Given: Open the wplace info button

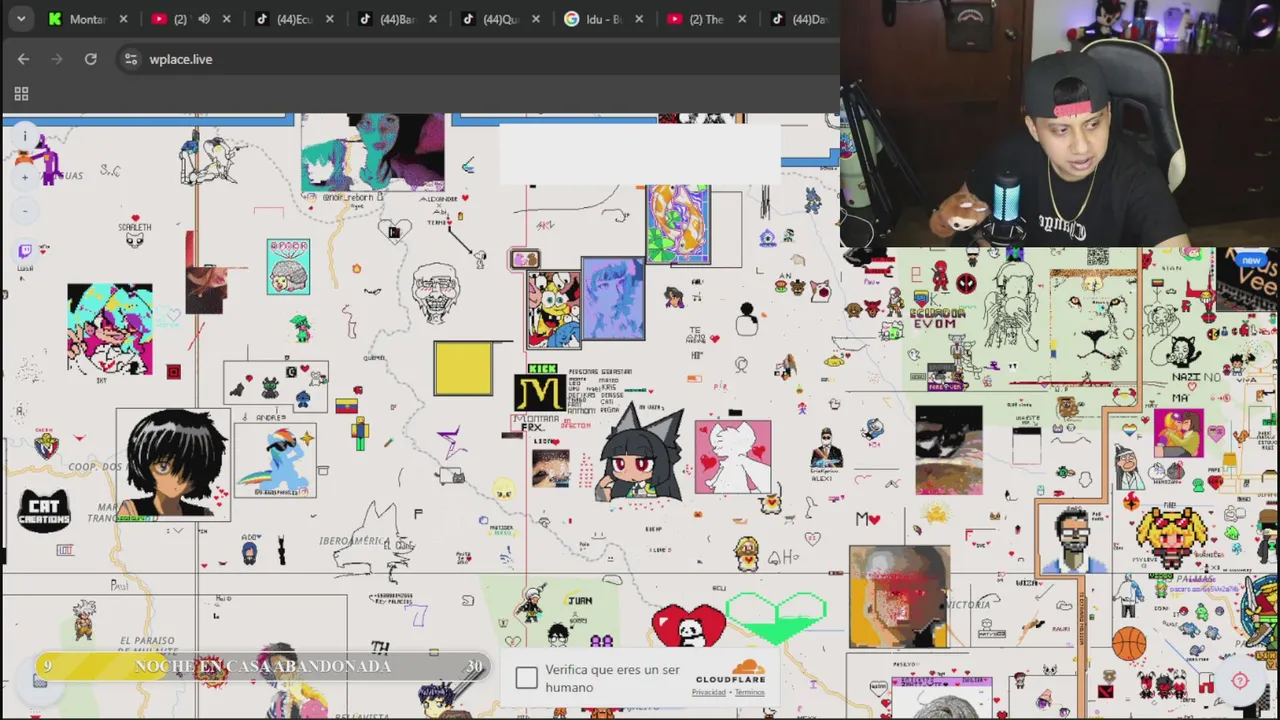Looking at the screenshot, I should (26, 136).
